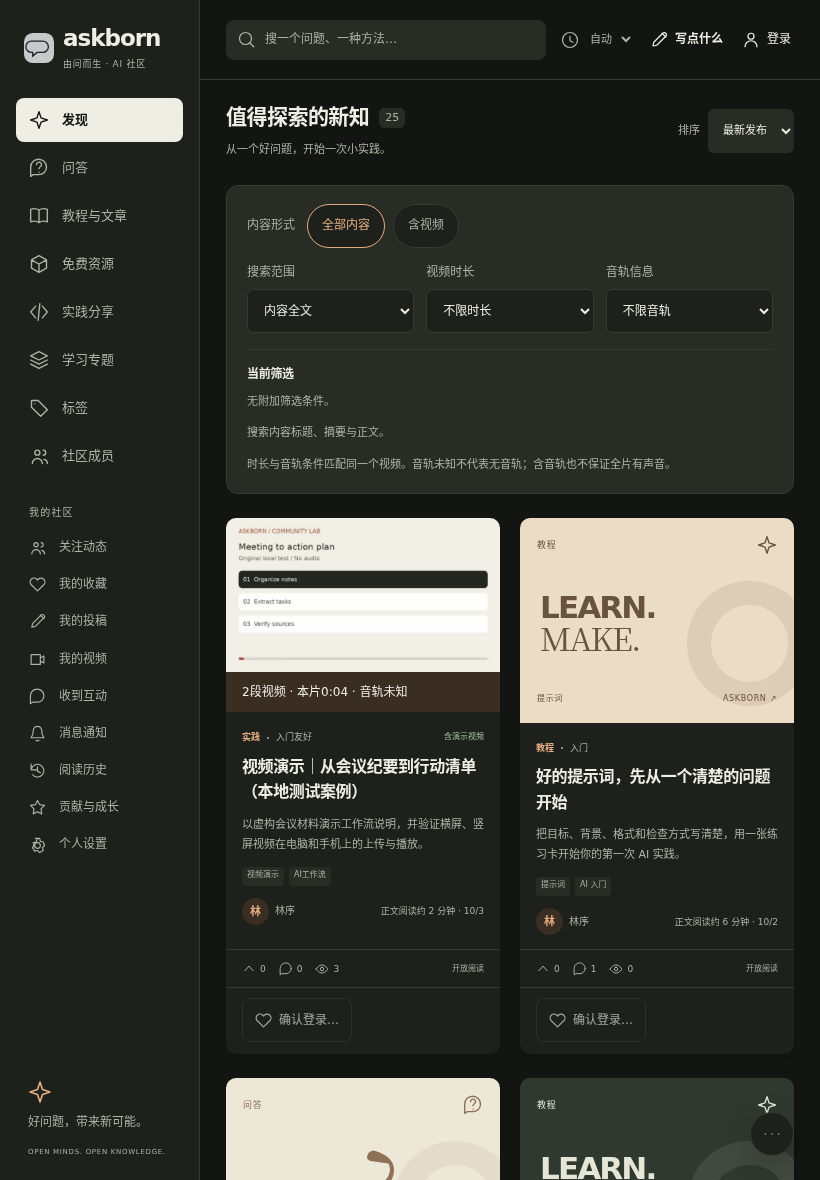Go to 实践分享 code icon
Screen dimensions: 820x1180
38,312
